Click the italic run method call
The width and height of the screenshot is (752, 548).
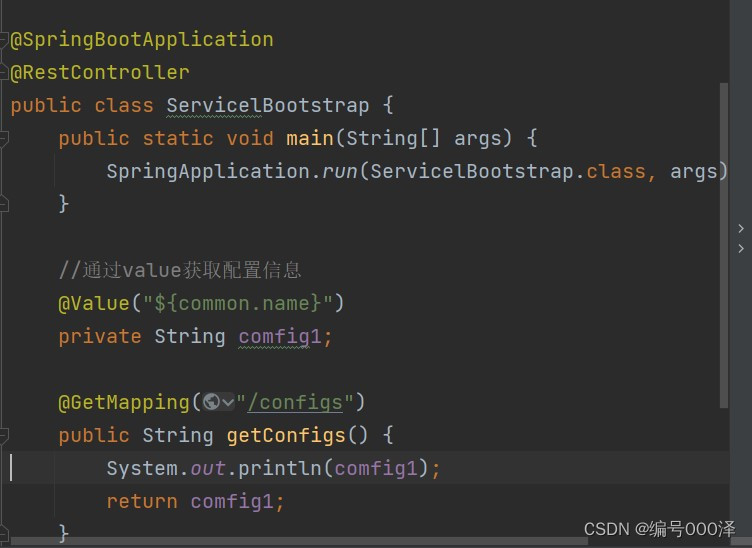click(x=340, y=172)
